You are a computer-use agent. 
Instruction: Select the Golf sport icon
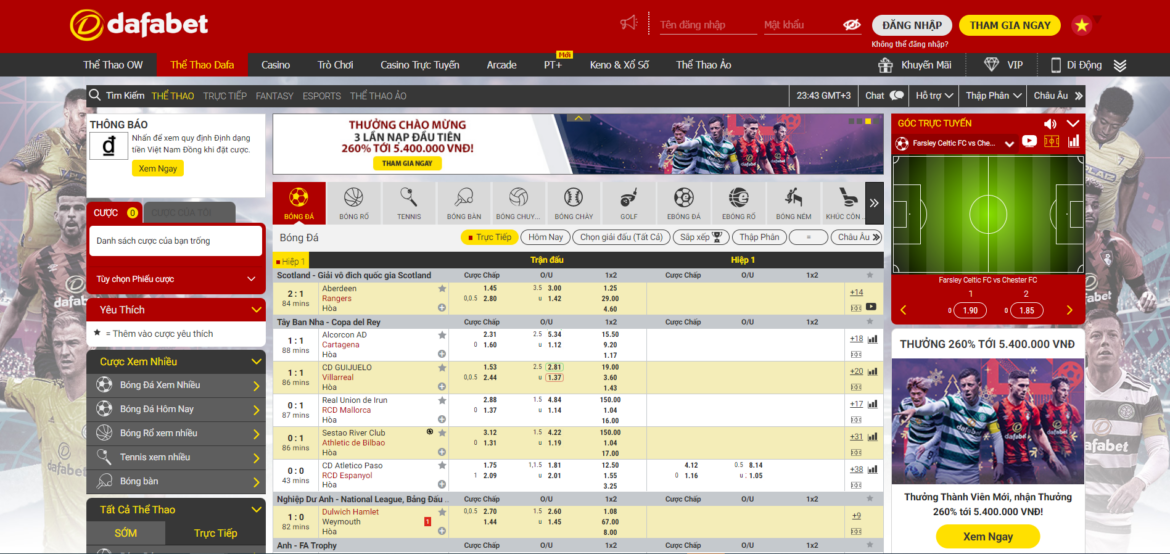pyautogui.click(x=628, y=203)
